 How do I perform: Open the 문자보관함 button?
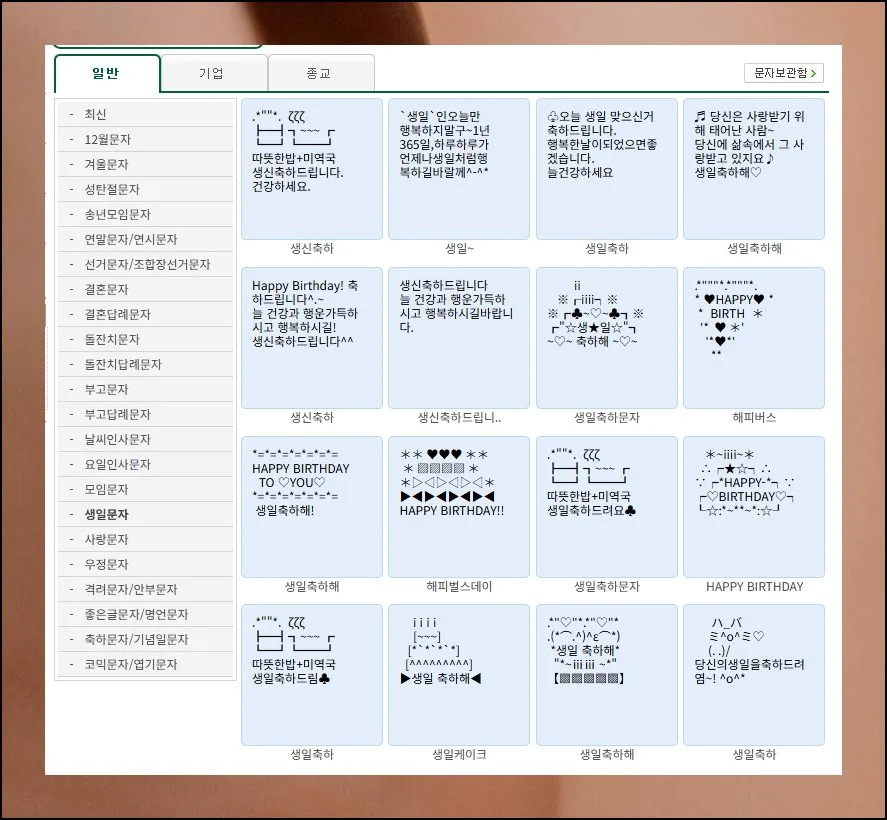(784, 73)
